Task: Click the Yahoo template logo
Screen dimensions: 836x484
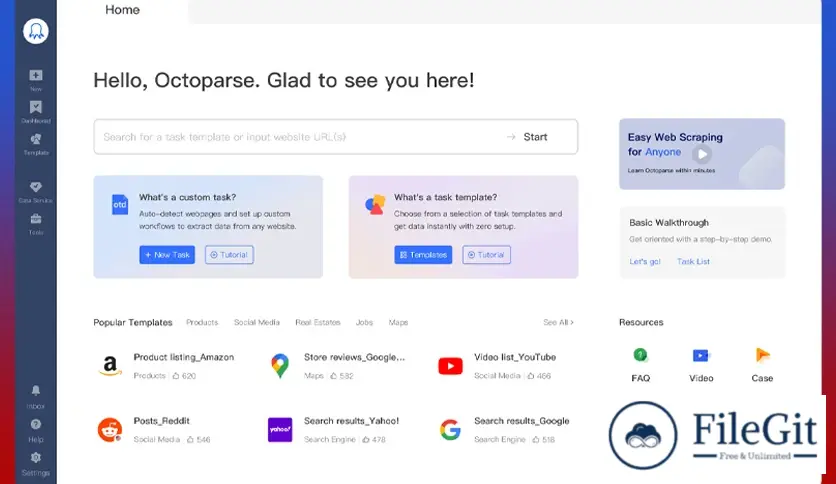Action: 280,430
